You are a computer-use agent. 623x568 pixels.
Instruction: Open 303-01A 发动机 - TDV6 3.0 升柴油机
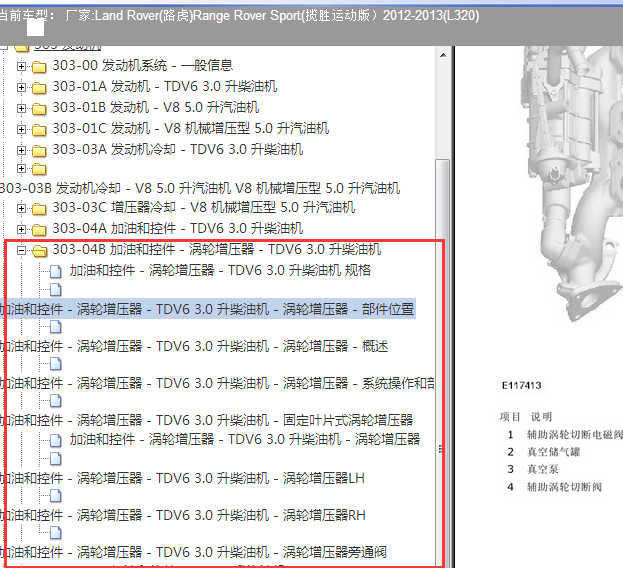[165, 87]
